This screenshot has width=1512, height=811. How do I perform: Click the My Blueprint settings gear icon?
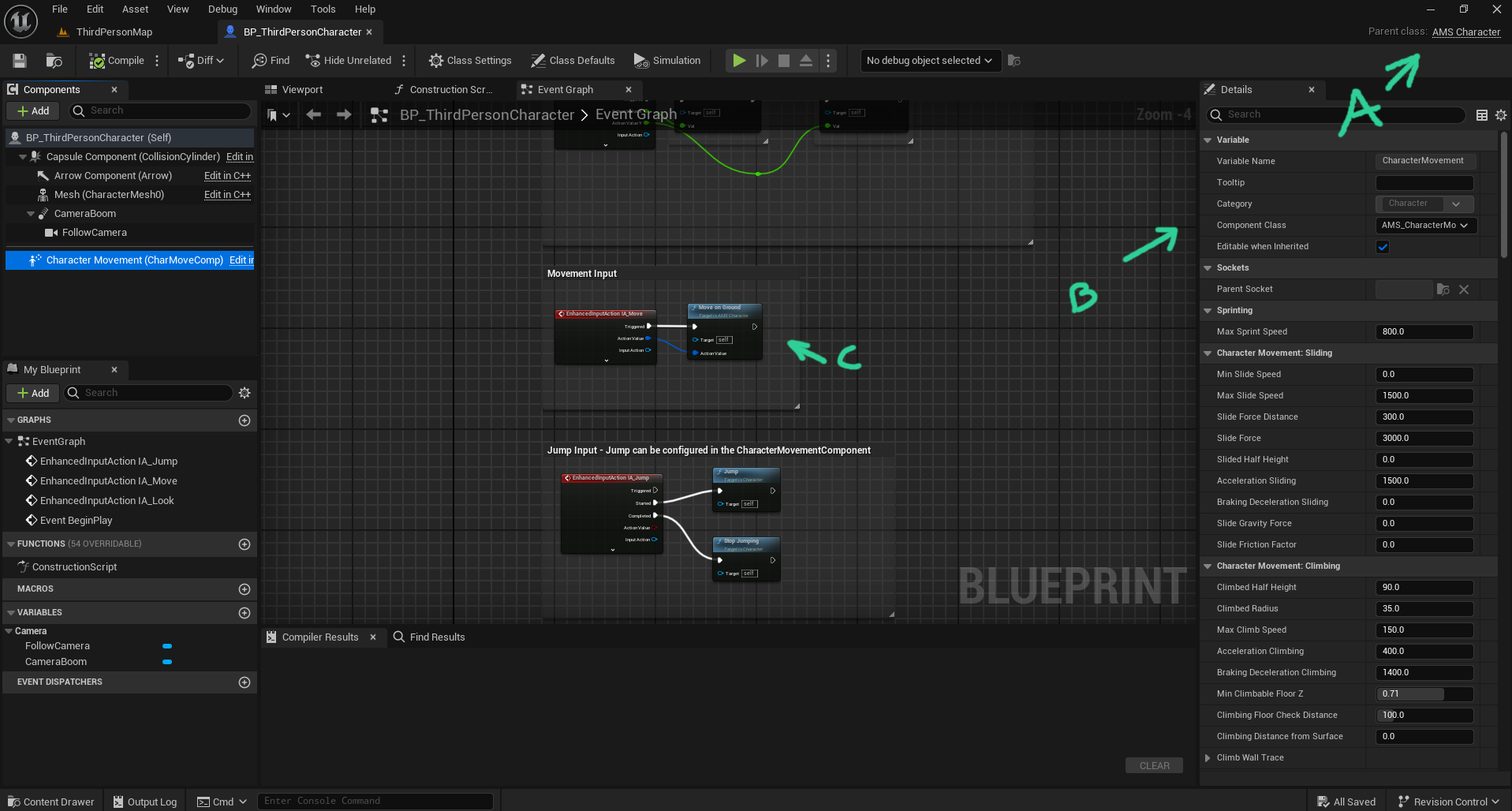[x=245, y=393]
